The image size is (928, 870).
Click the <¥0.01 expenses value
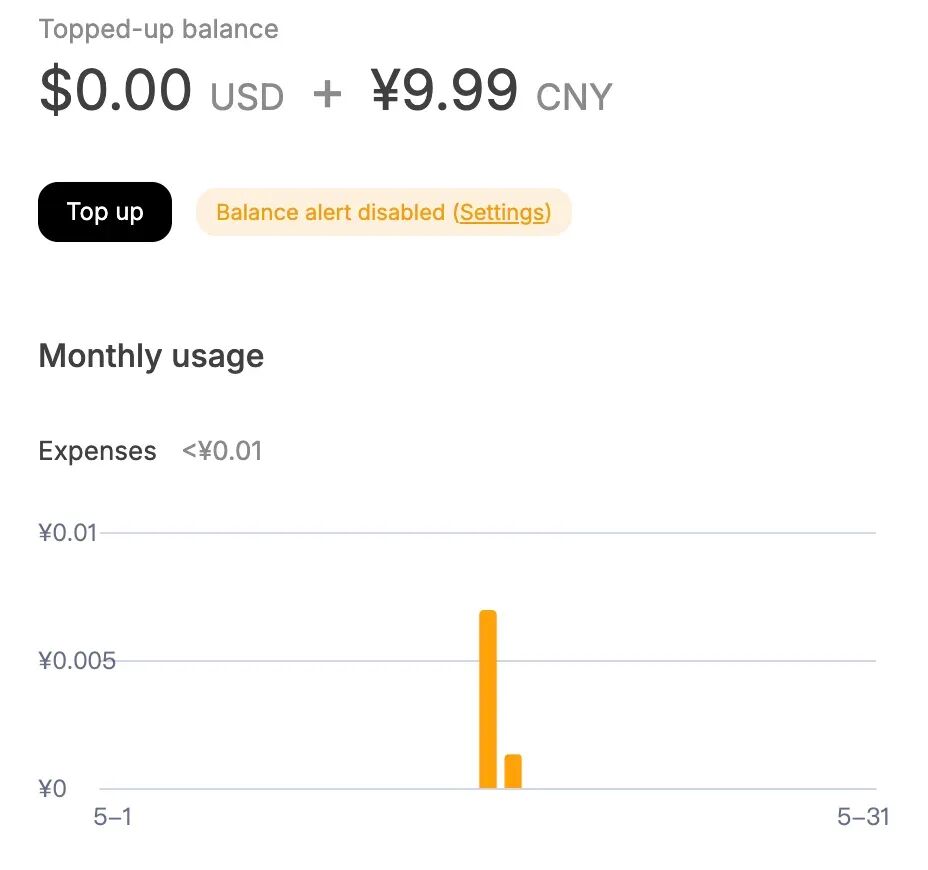[222, 451]
